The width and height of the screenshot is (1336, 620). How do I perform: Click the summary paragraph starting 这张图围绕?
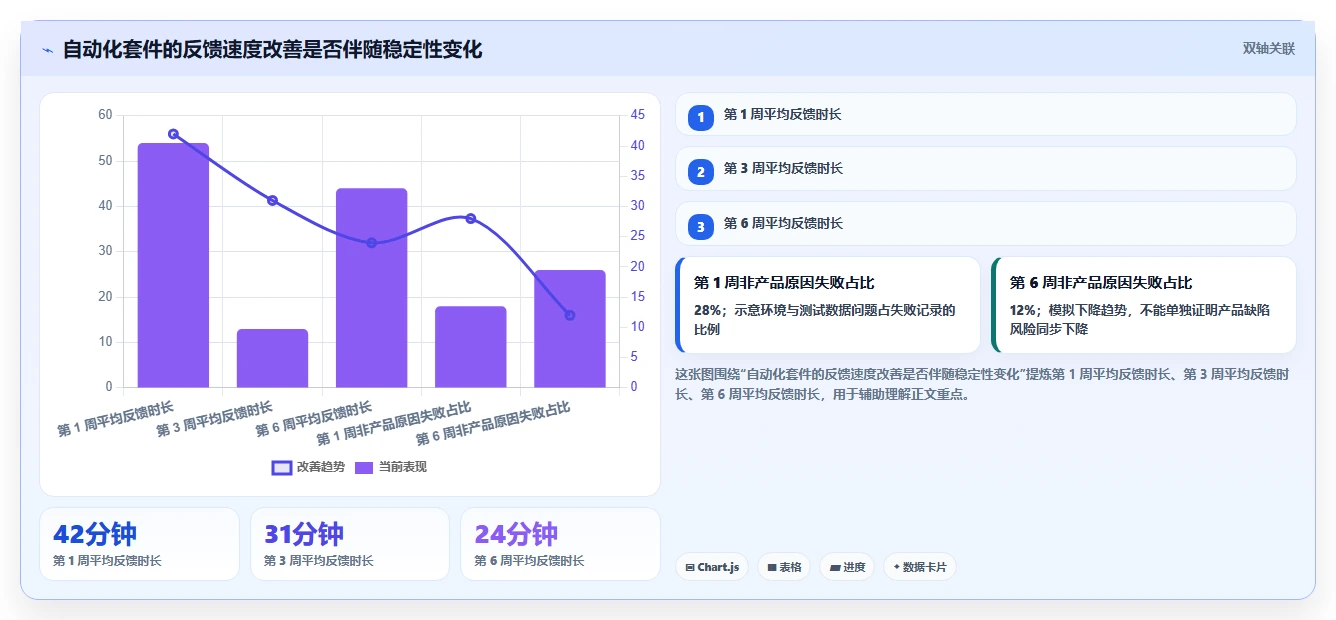point(982,384)
